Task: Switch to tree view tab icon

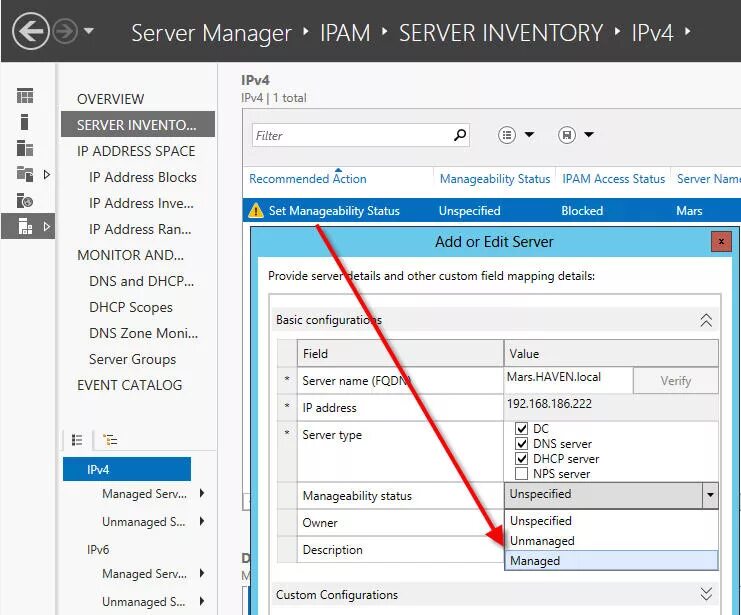Action: [110, 440]
